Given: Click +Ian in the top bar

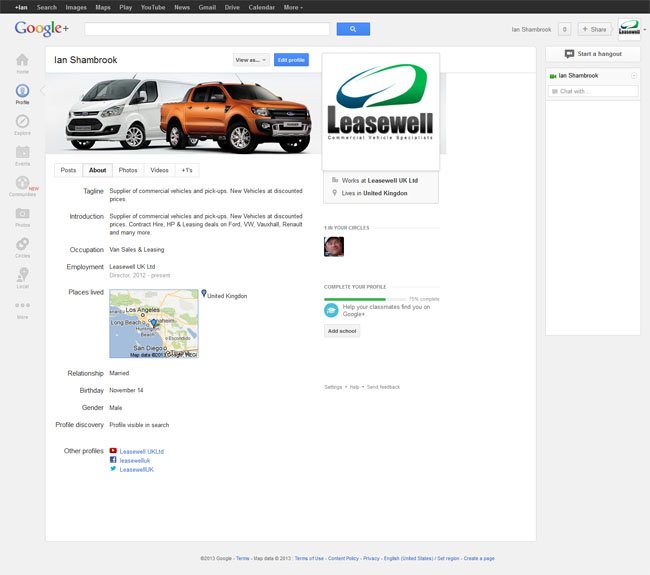Looking at the screenshot, I should point(21,7).
